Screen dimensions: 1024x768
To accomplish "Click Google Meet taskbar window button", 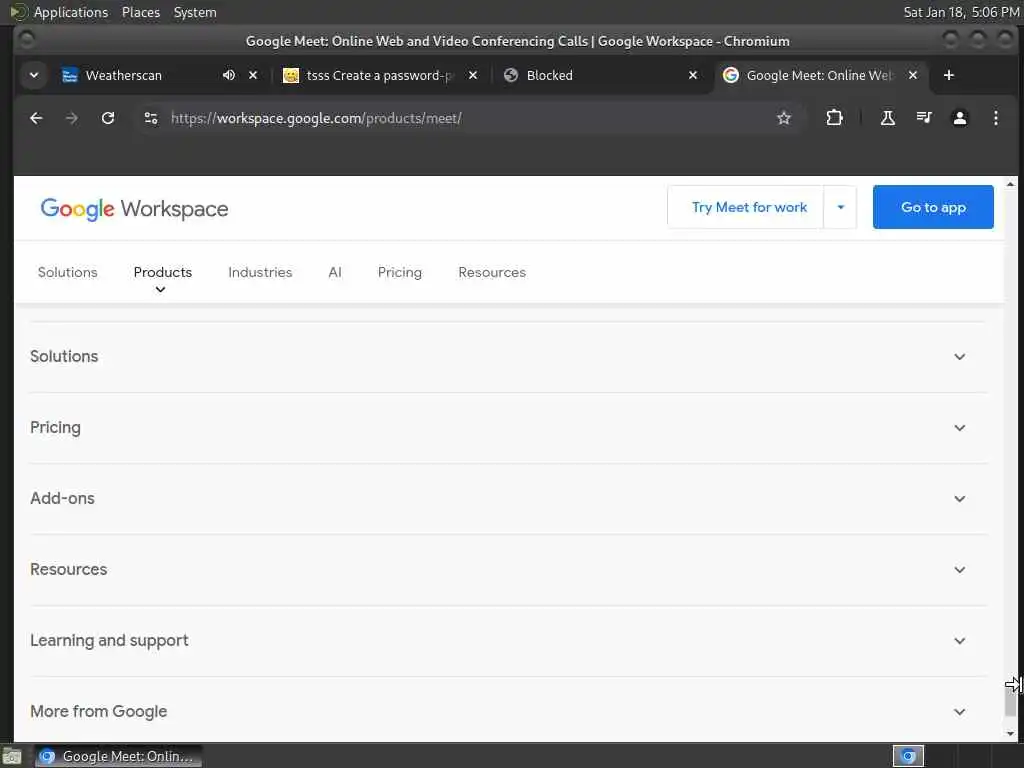I will (x=118, y=756).
